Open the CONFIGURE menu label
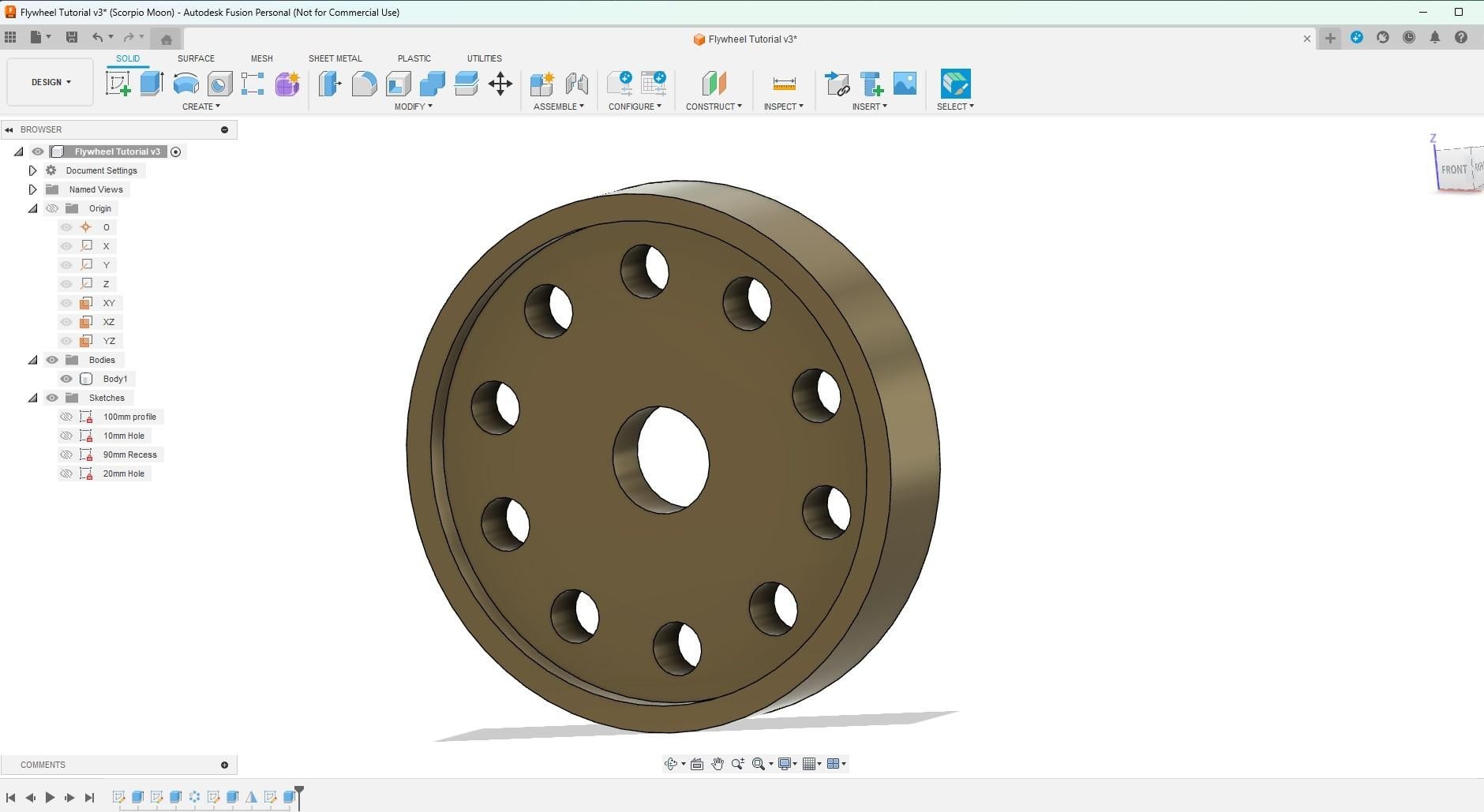1484x812 pixels. coord(635,107)
